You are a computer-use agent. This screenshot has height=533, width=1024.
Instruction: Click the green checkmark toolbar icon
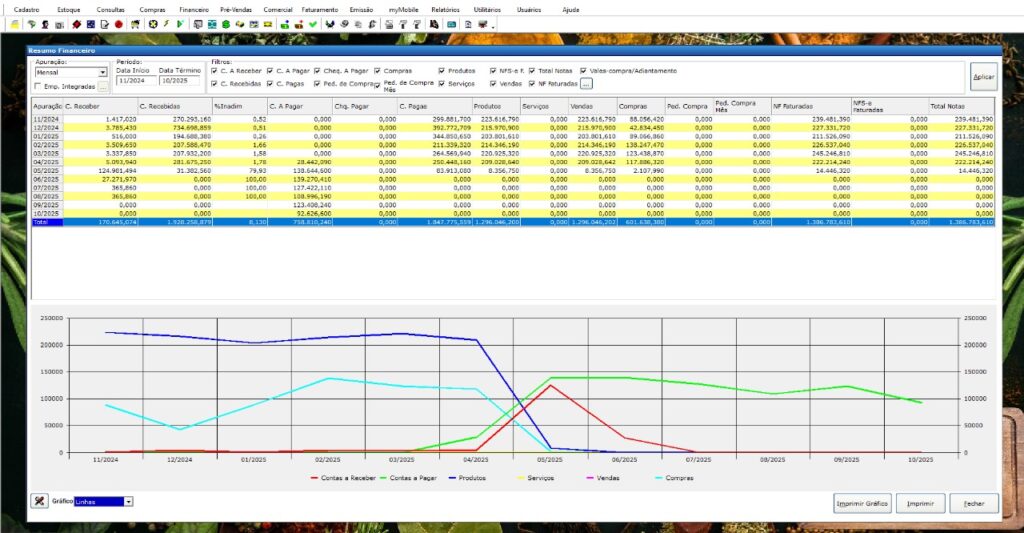pyautogui.click(x=313, y=23)
